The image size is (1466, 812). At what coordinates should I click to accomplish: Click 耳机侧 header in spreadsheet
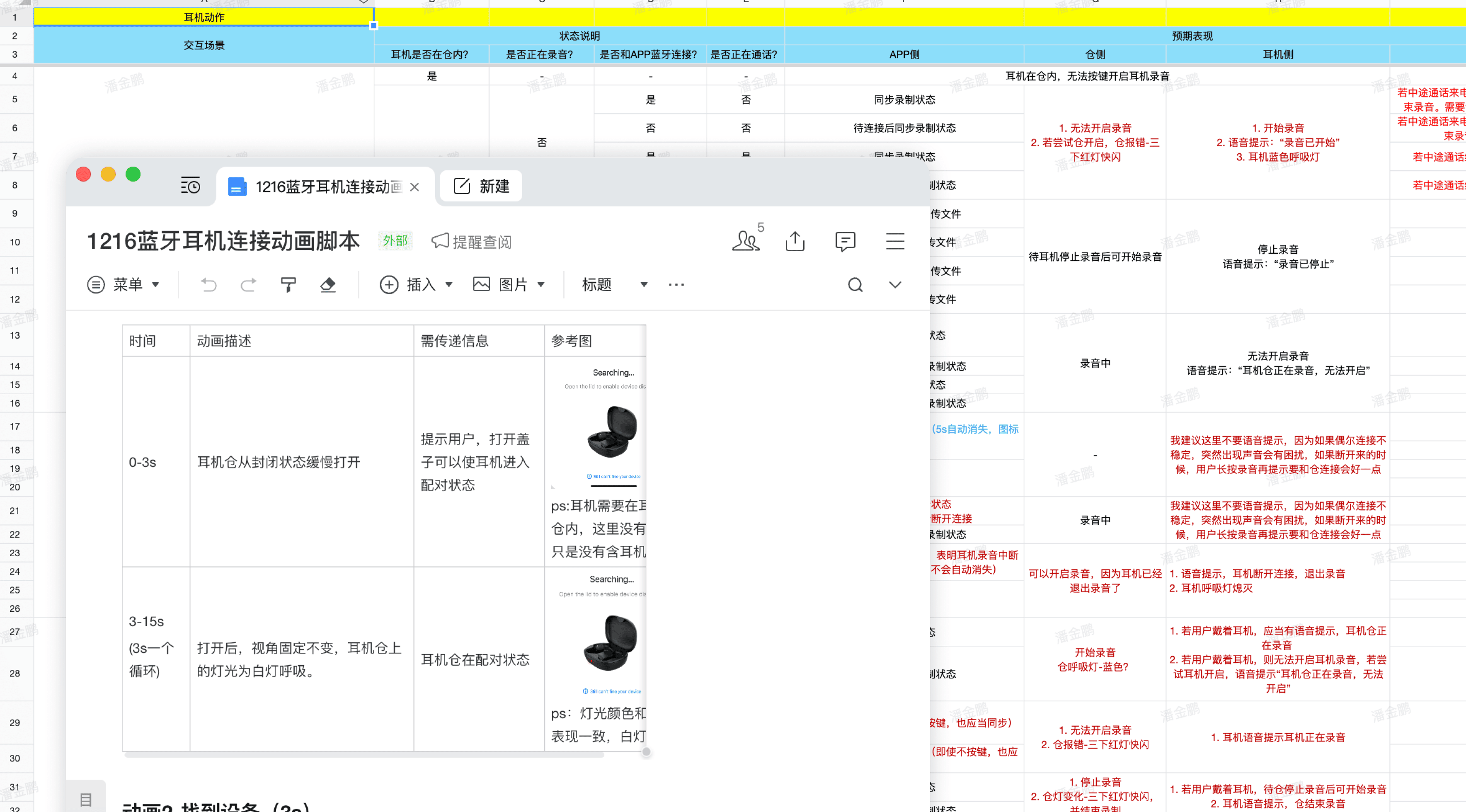1278,54
